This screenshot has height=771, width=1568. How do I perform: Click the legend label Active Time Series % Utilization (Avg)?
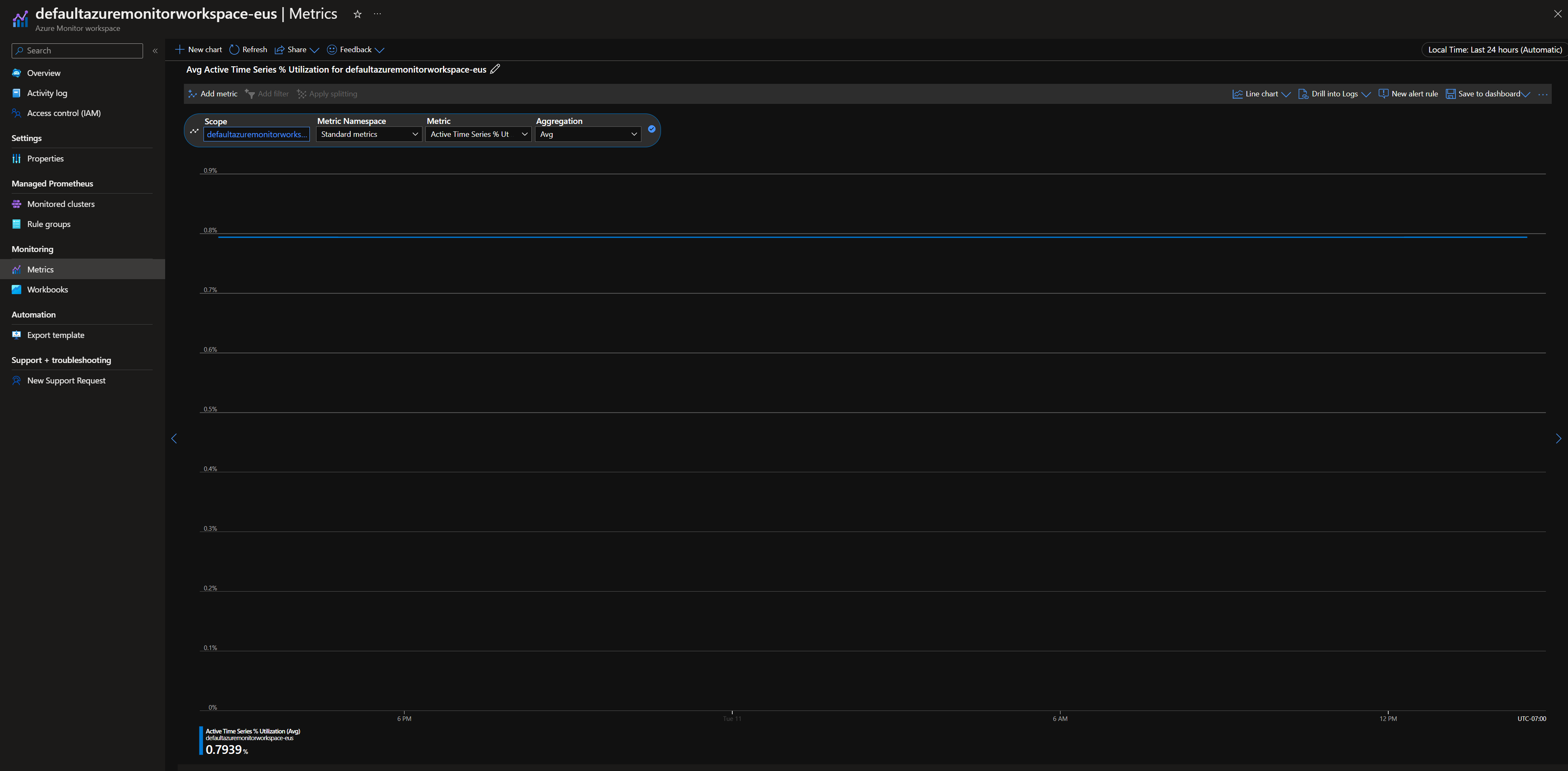point(253,731)
